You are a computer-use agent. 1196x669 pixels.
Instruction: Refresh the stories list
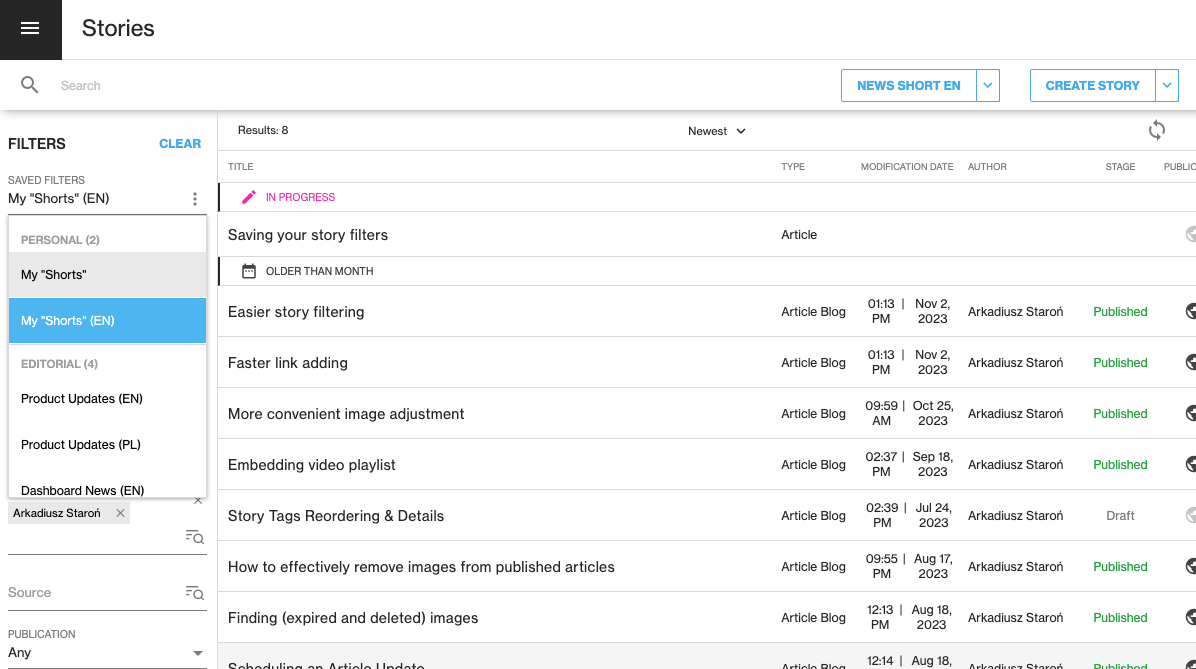(1157, 130)
